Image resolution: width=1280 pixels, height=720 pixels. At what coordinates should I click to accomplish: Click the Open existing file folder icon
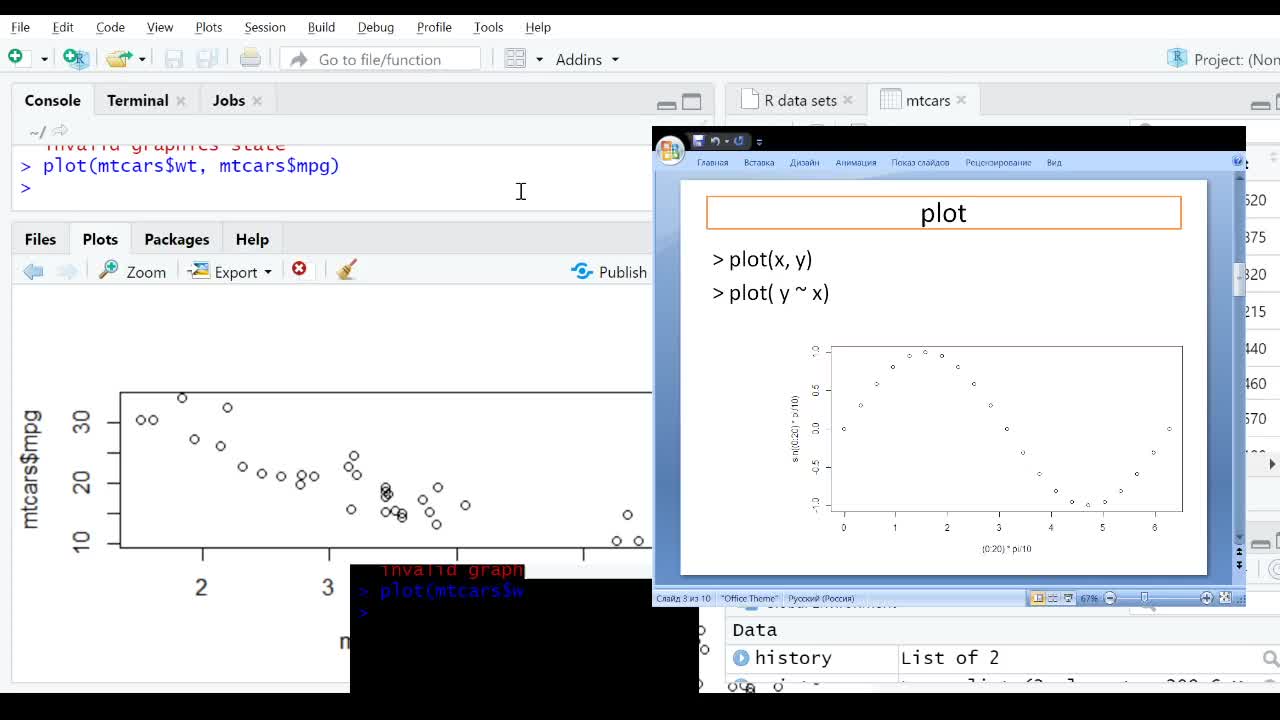pyautogui.click(x=118, y=59)
